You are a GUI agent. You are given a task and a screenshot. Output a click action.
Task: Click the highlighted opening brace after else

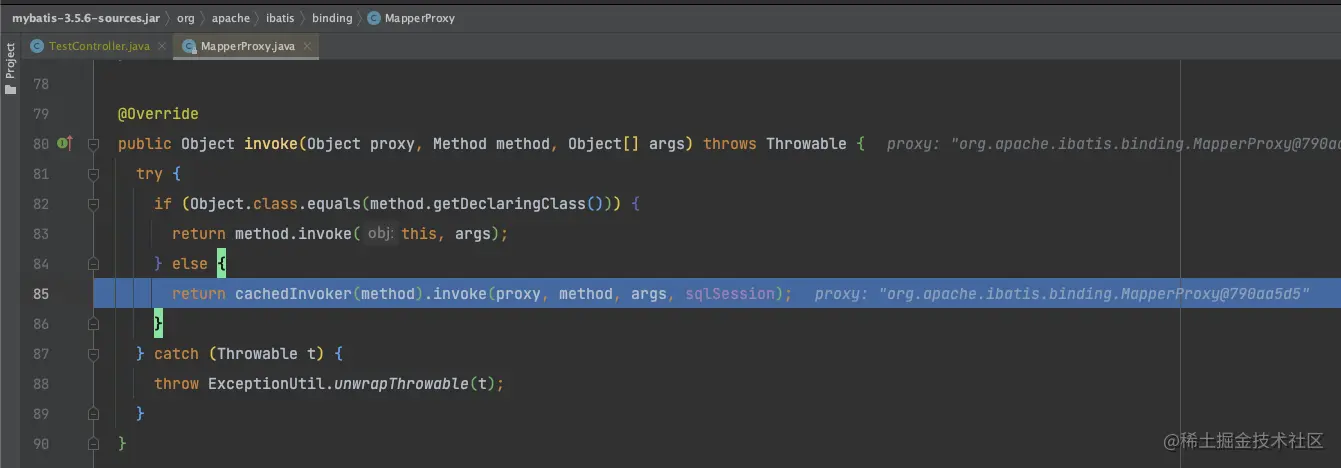[x=221, y=264]
